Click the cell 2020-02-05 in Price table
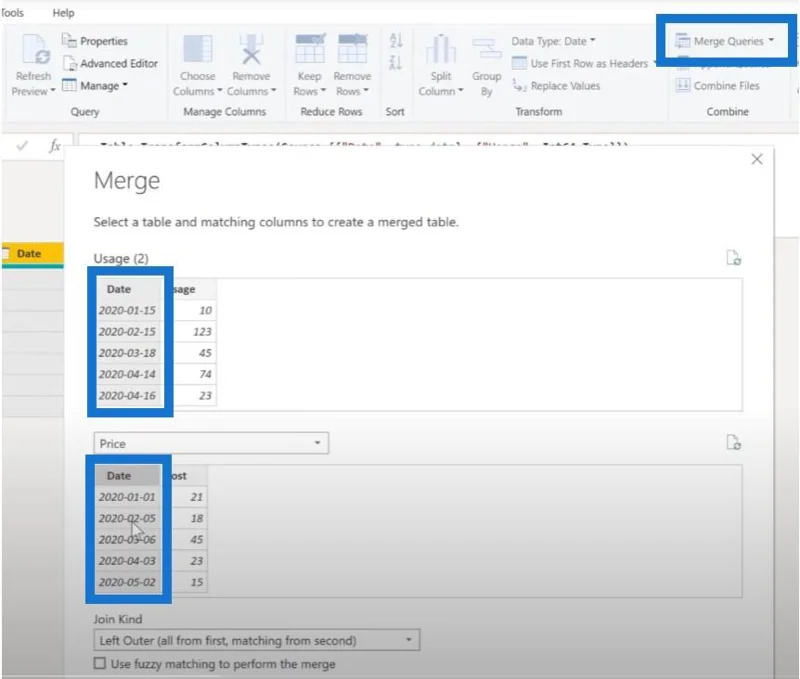This screenshot has height=679, width=800. pyautogui.click(x=128, y=518)
